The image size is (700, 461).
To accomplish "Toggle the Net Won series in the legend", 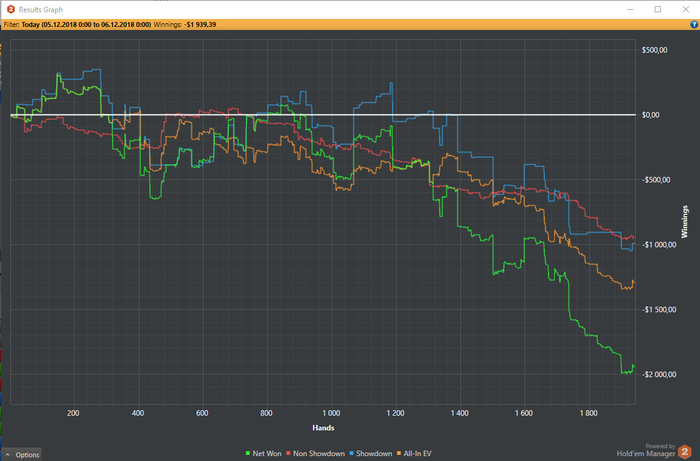I will point(263,453).
